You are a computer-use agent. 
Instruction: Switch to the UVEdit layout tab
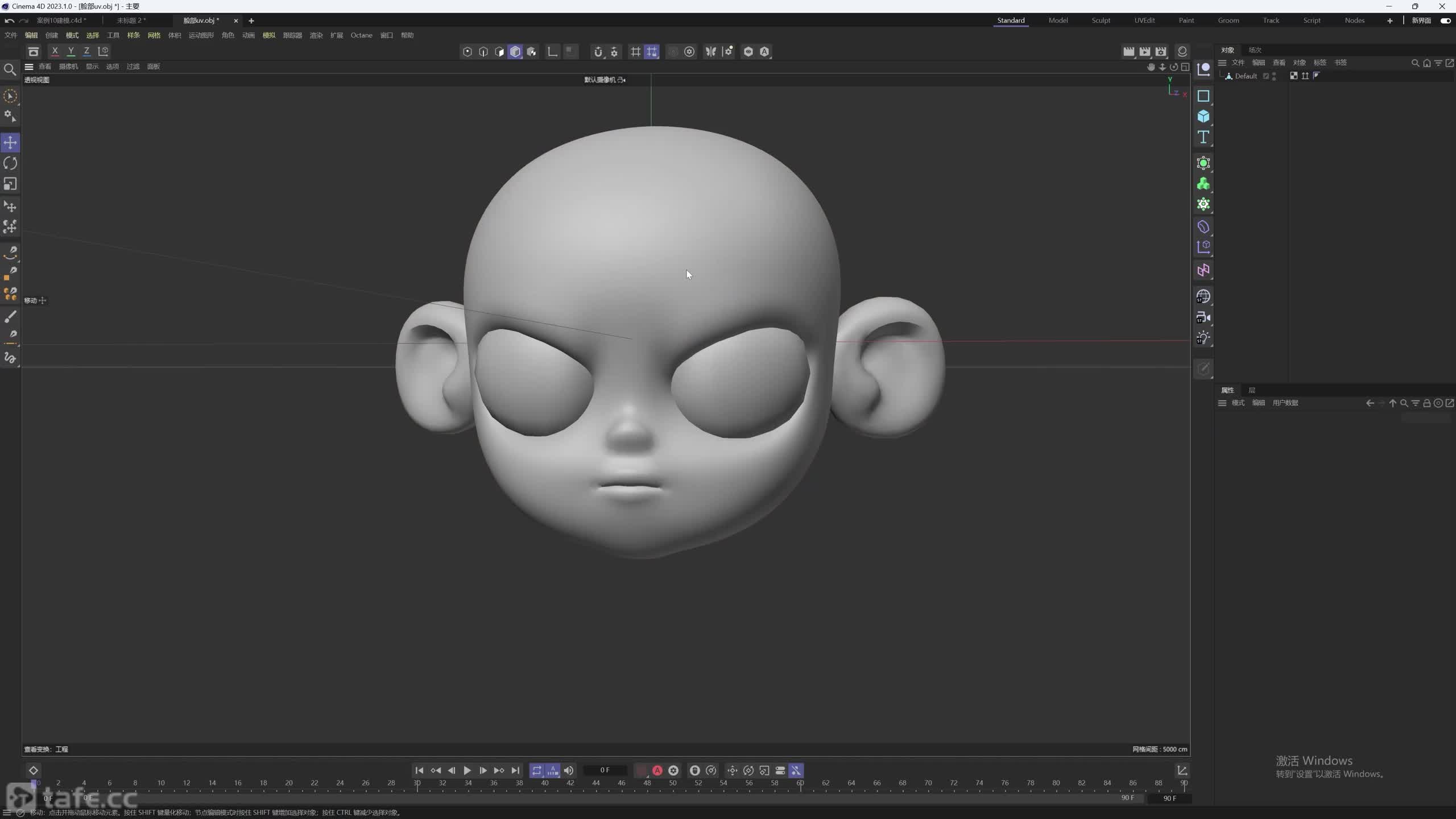point(1144,20)
